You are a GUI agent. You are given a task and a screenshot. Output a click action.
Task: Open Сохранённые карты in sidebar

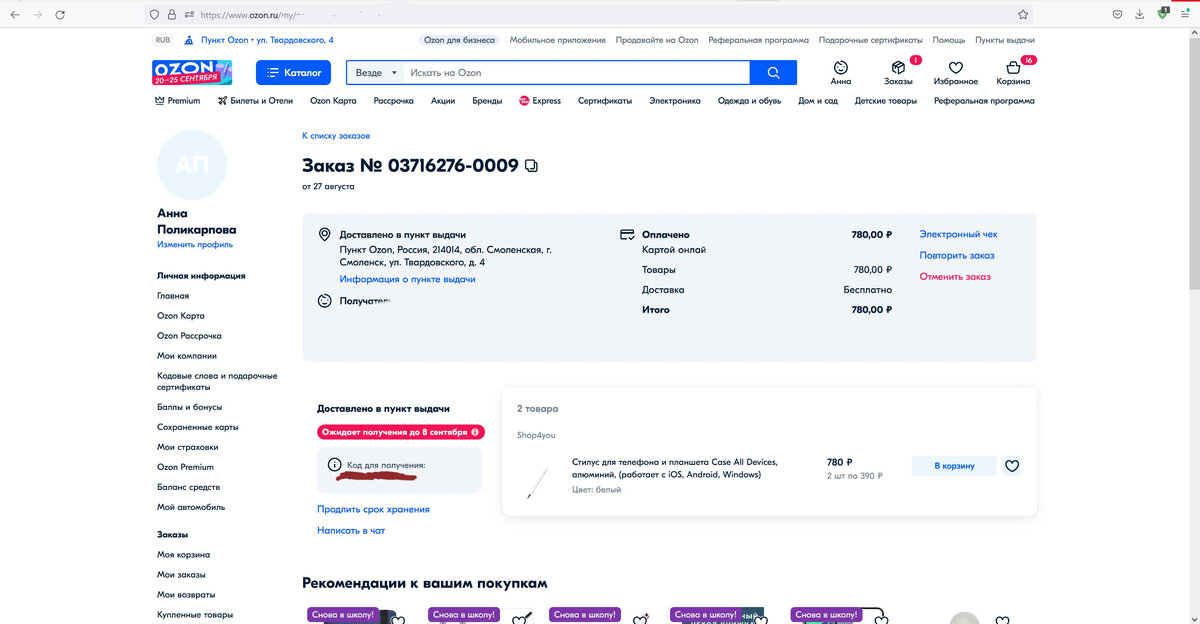click(198, 427)
